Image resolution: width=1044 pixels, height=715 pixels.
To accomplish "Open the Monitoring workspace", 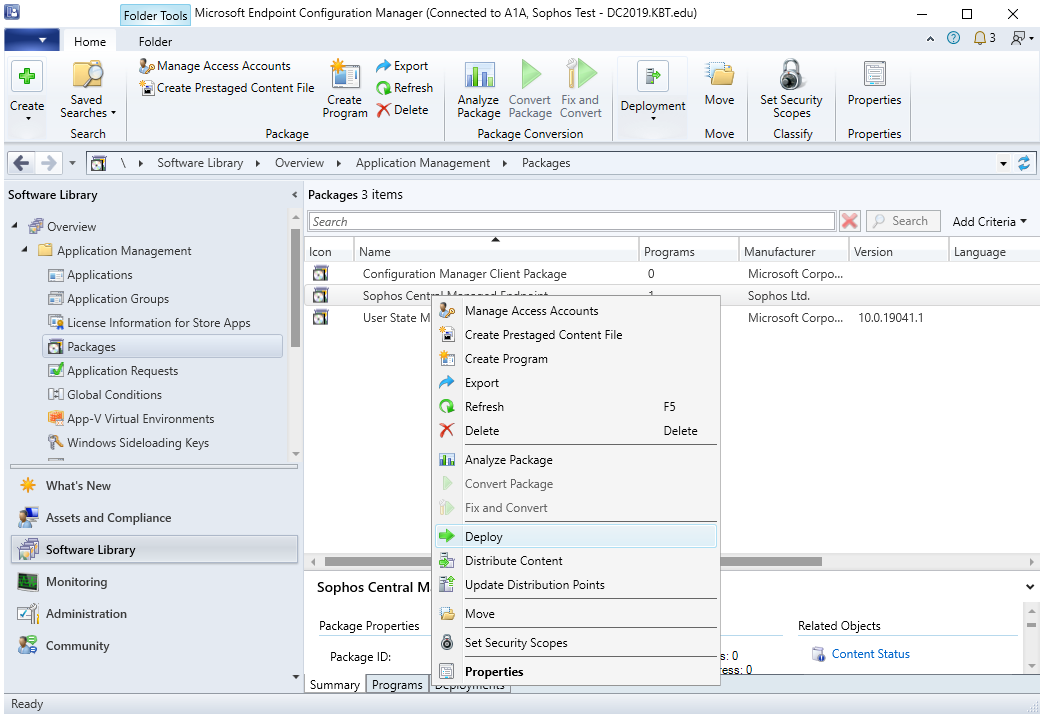I will click(76, 582).
